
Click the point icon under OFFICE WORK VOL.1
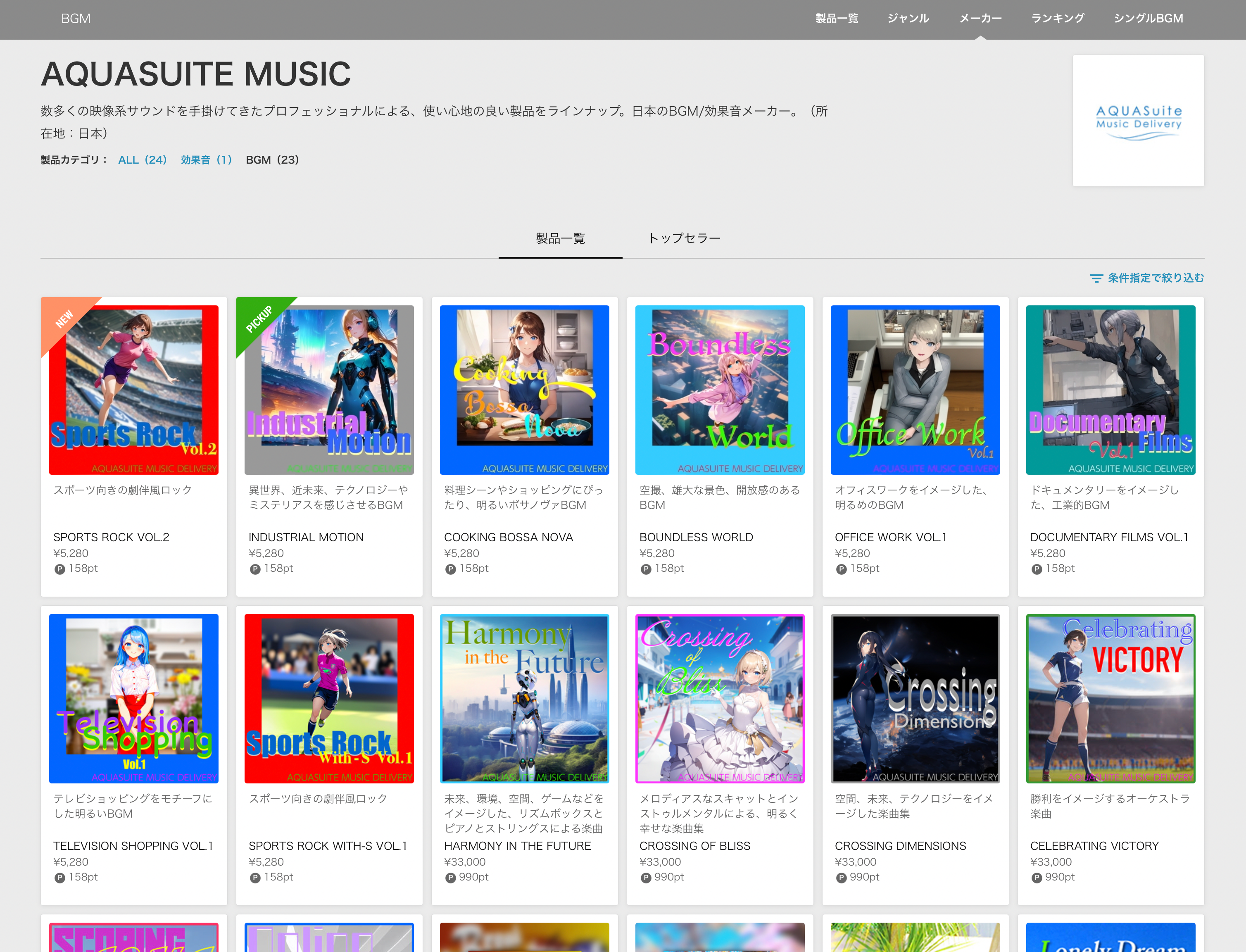click(x=842, y=569)
